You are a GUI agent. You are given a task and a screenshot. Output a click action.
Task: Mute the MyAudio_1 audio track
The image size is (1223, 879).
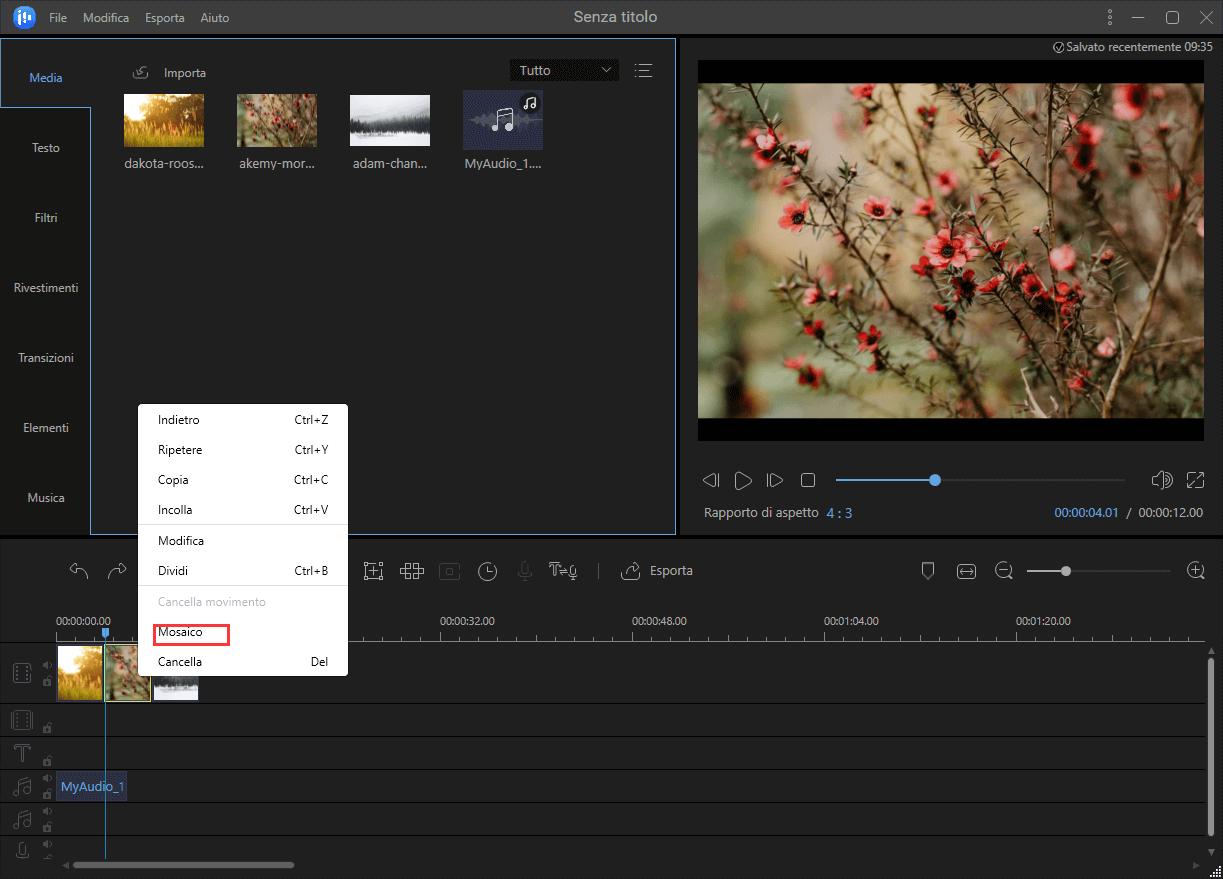click(x=47, y=780)
